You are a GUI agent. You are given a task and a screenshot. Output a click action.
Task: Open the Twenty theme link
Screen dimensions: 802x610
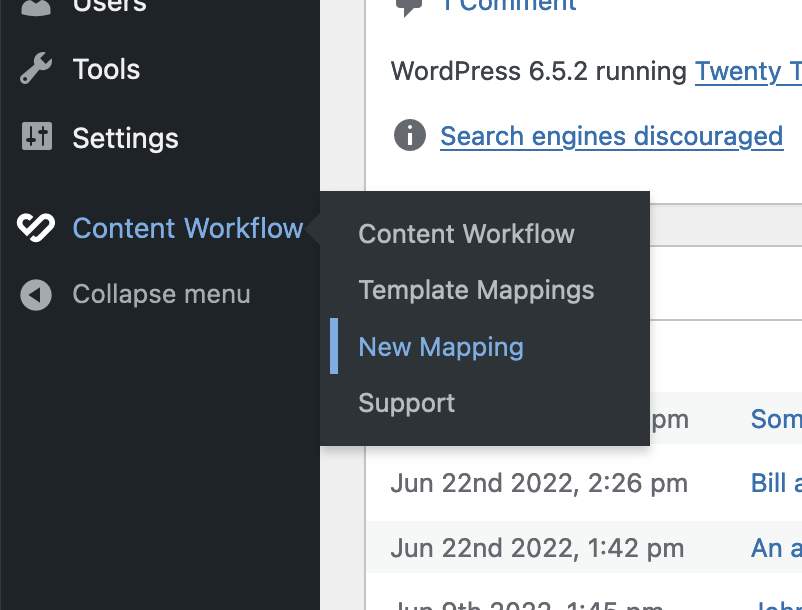[748, 72]
